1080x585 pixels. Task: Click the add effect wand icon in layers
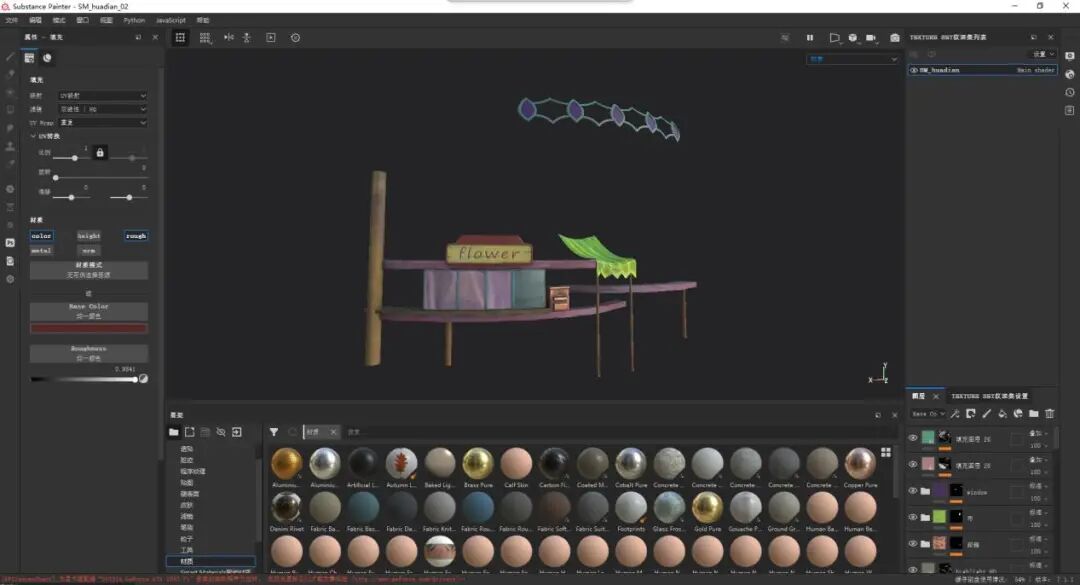click(955, 413)
